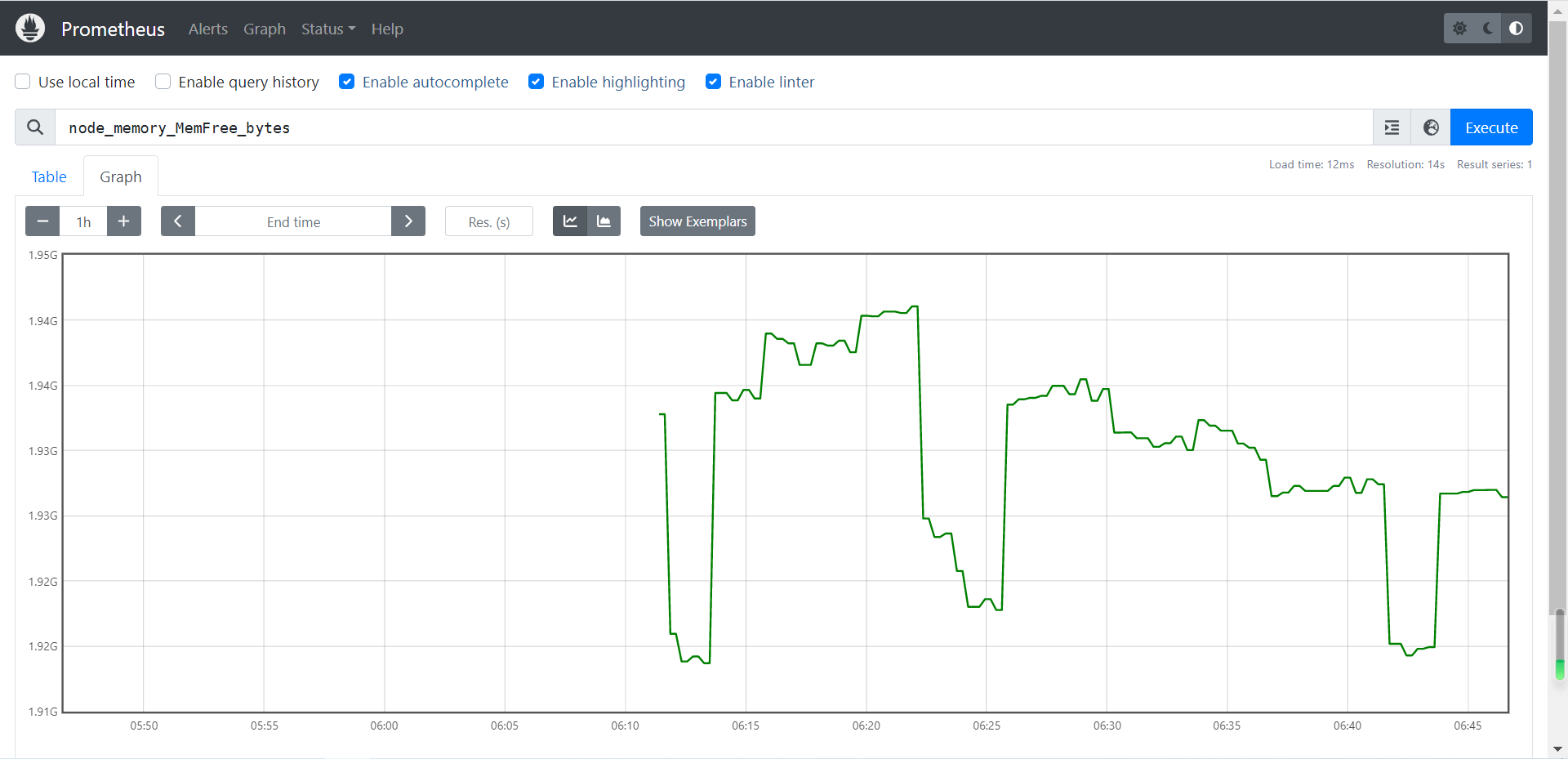This screenshot has height=759, width=1568.
Task: Select the browser-preferred contrast theme icon
Action: pyautogui.click(x=1516, y=29)
